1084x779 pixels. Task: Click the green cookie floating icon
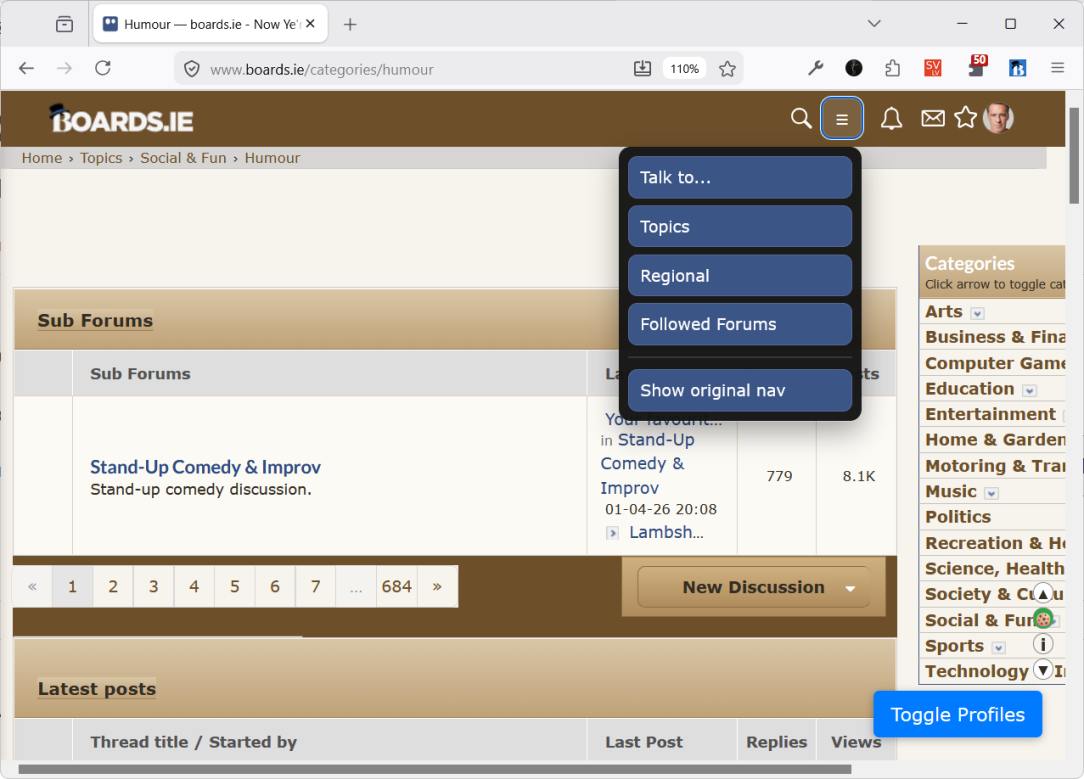1043,619
